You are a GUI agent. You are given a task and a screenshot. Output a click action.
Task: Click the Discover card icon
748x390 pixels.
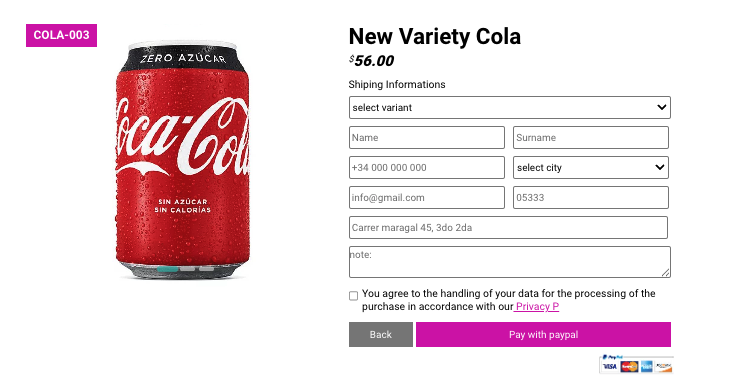tap(663, 366)
